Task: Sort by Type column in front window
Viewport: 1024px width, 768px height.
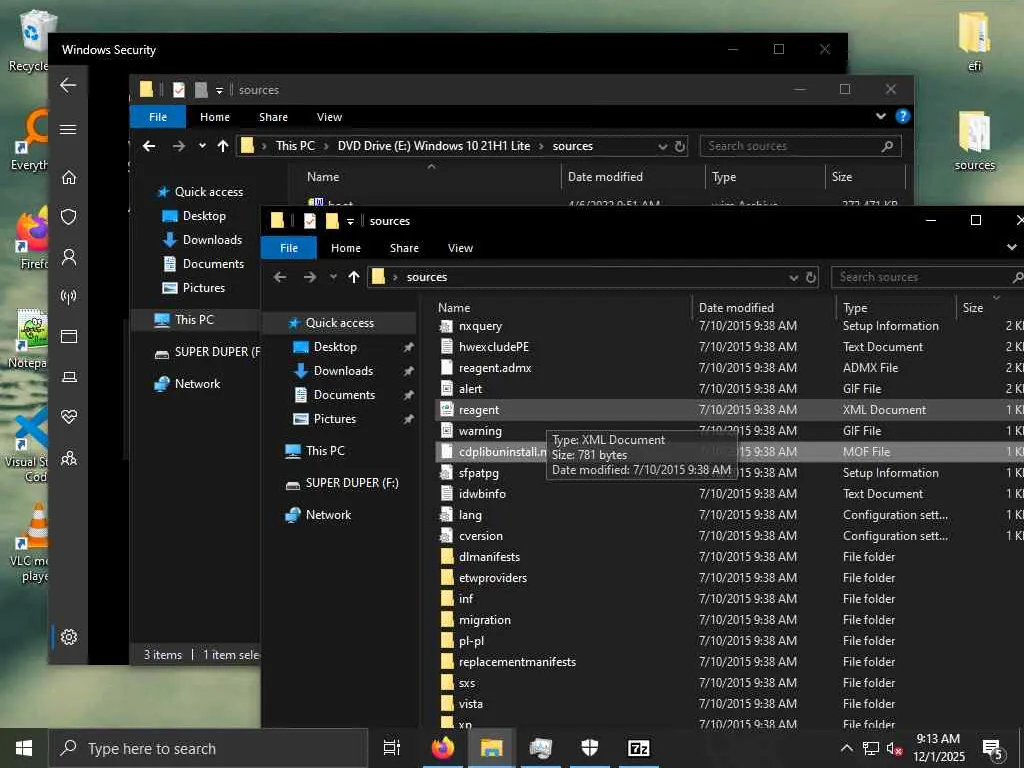Action: (855, 308)
